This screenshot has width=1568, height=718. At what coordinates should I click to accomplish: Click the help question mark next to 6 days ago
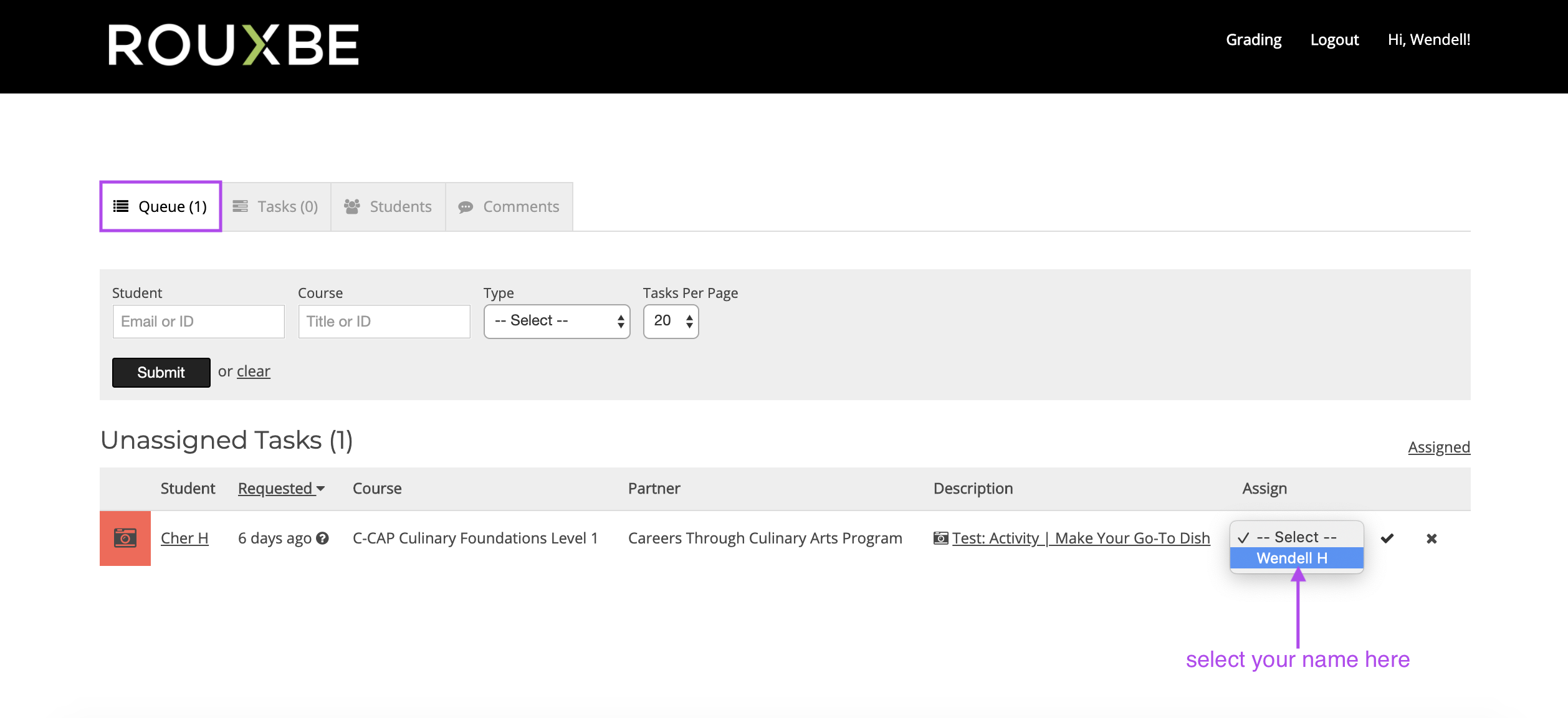pos(322,538)
